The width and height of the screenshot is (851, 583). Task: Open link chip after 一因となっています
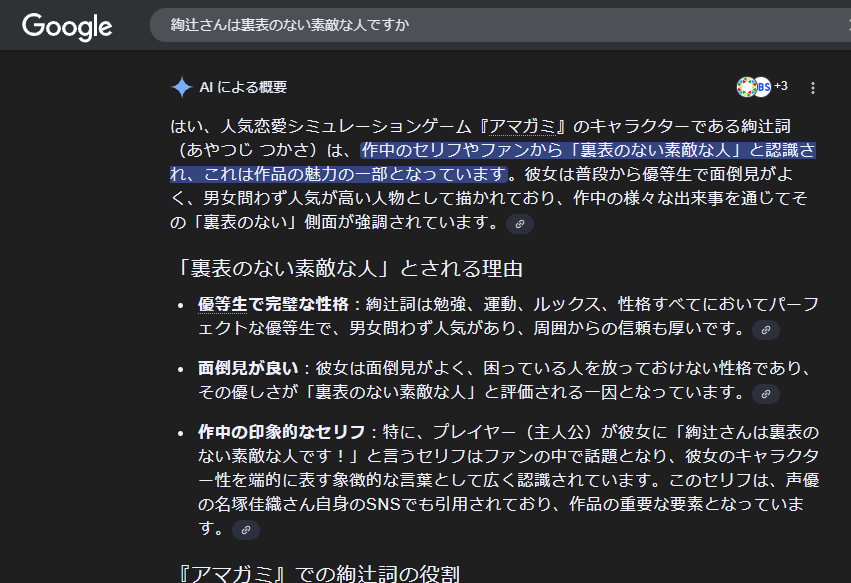(x=766, y=394)
